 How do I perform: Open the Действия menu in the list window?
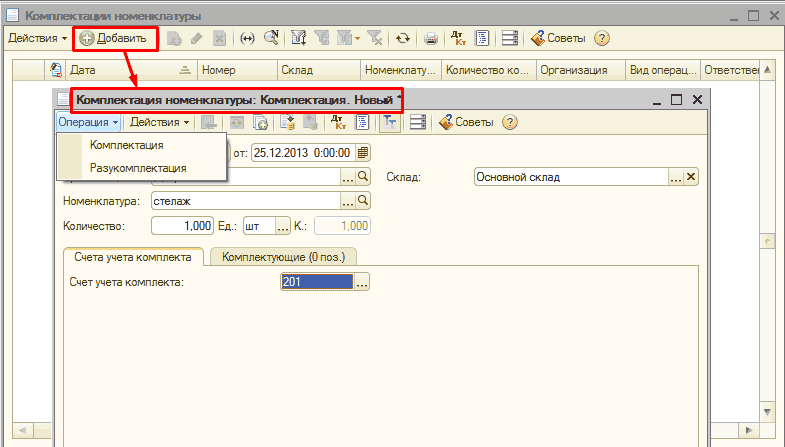[37, 39]
